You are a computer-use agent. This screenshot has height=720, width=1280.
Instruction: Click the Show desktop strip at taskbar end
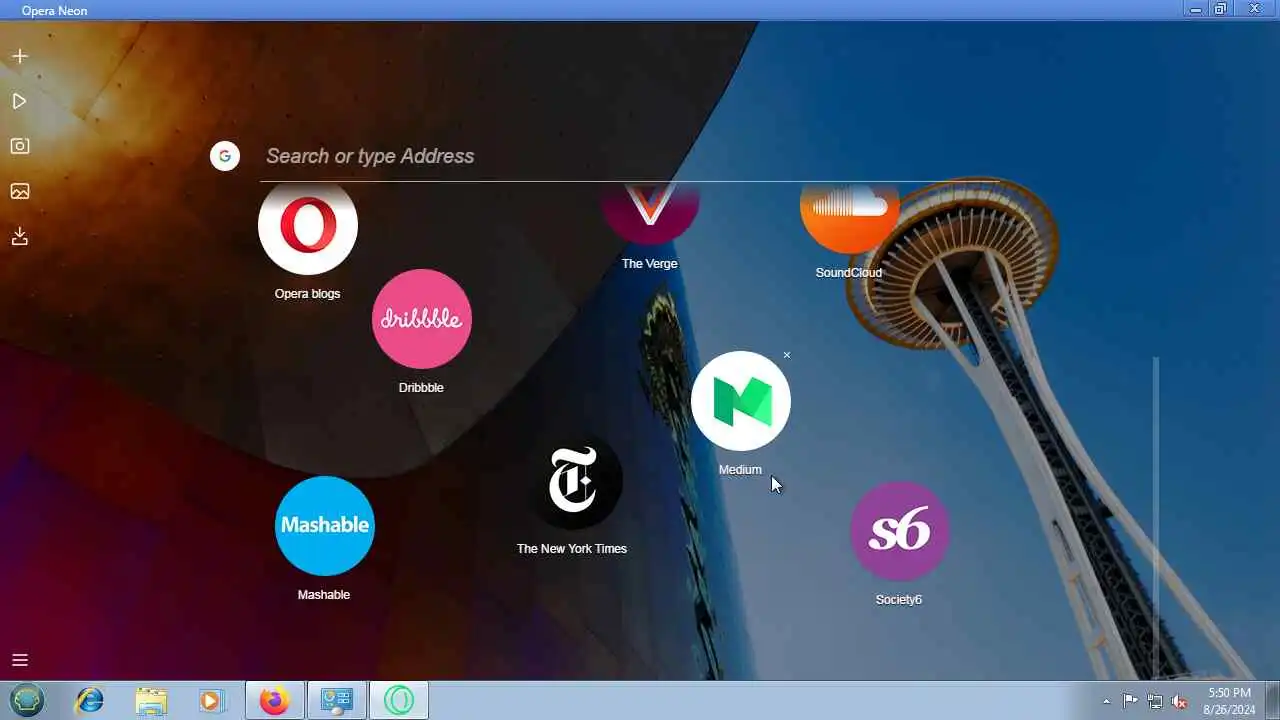[x=1272, y=700]
